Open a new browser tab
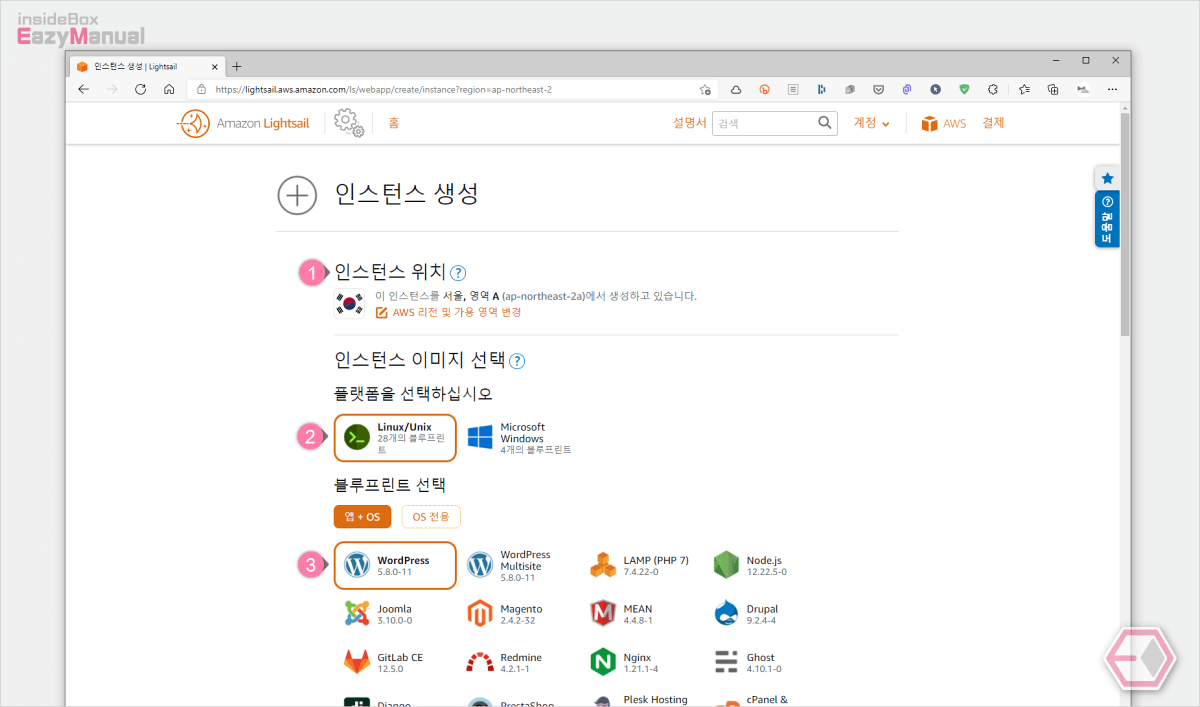Screen dimensions: 1200x707 pyautogui.click(x=237, y=66)
